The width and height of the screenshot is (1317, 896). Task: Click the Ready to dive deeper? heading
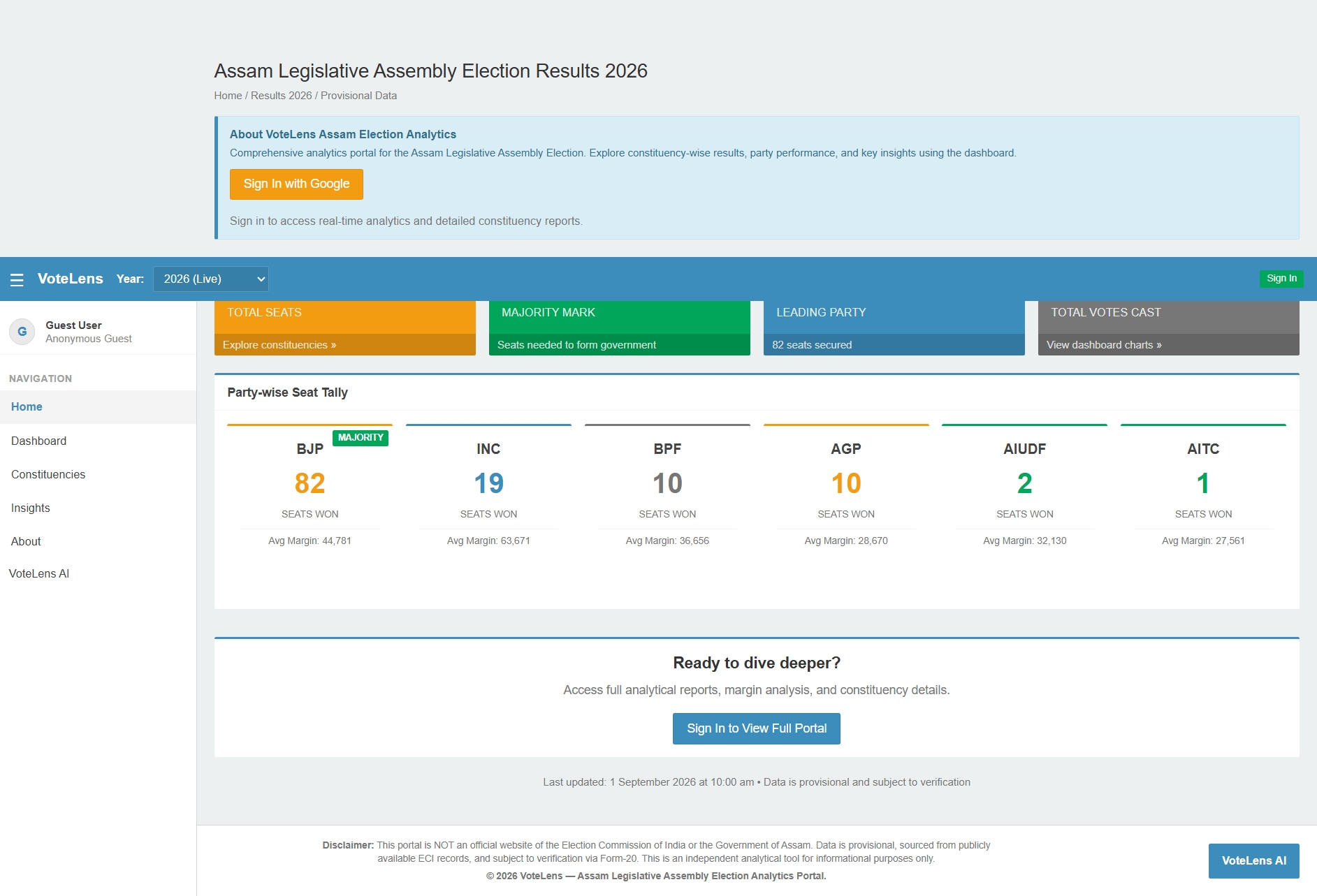756,663
